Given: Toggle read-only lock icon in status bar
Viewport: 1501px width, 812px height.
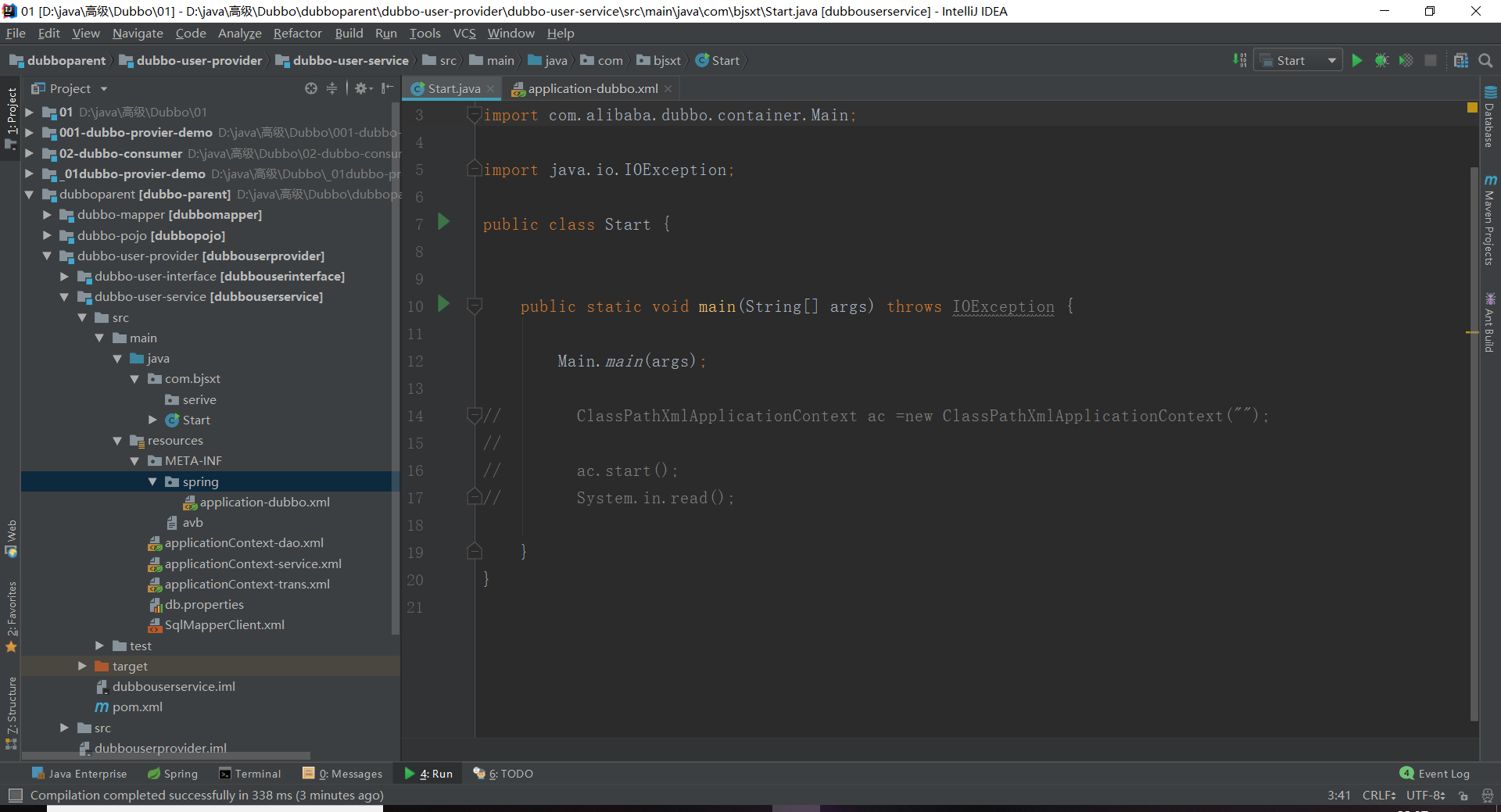Looking at the screenshot, I should point(1463,796).
